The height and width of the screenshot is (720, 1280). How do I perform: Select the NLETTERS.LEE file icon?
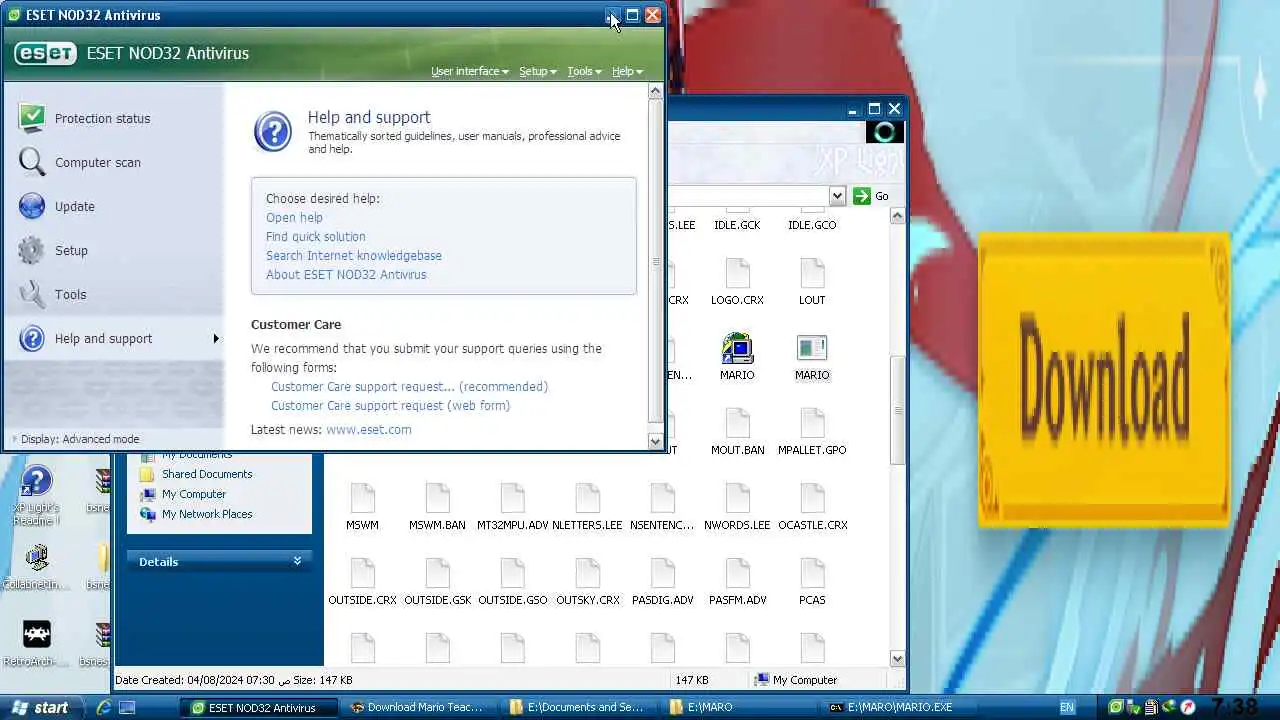(x=587, y=498)
